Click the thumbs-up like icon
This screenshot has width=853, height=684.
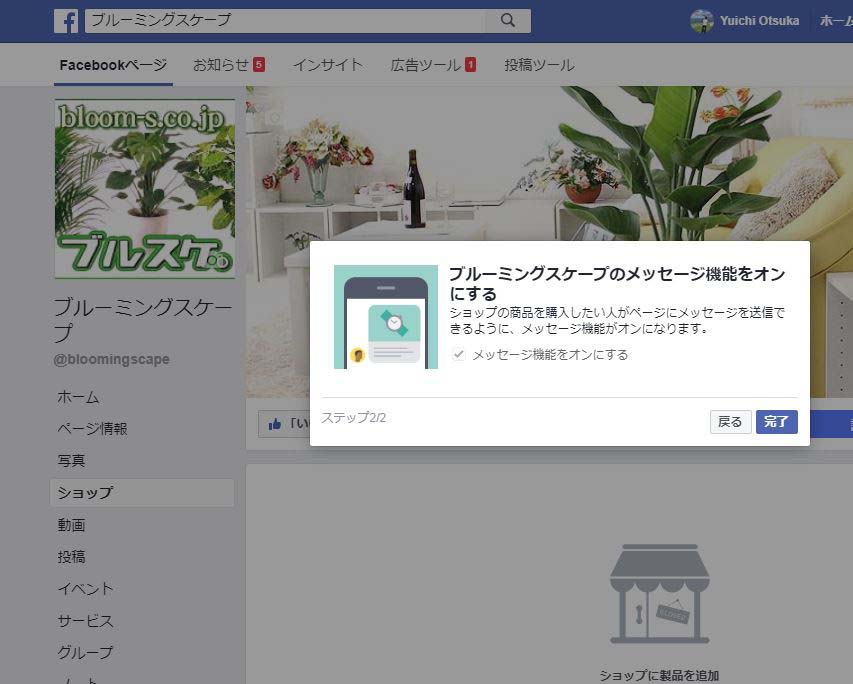tap(275, 424)
